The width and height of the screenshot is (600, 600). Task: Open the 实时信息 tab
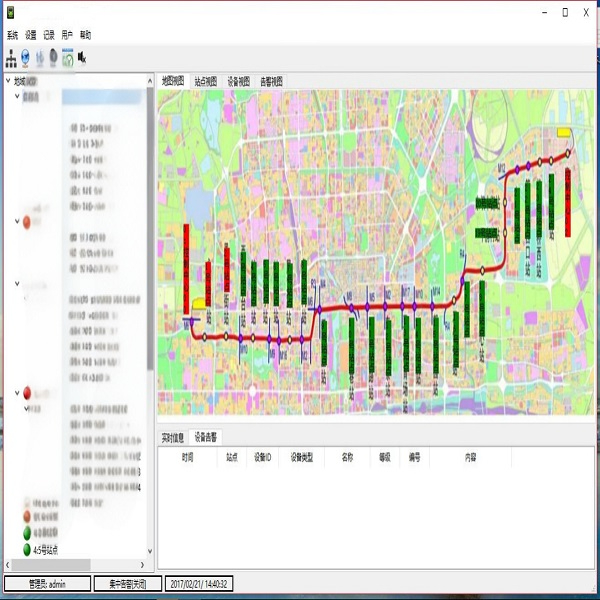(x=173, y=437)
